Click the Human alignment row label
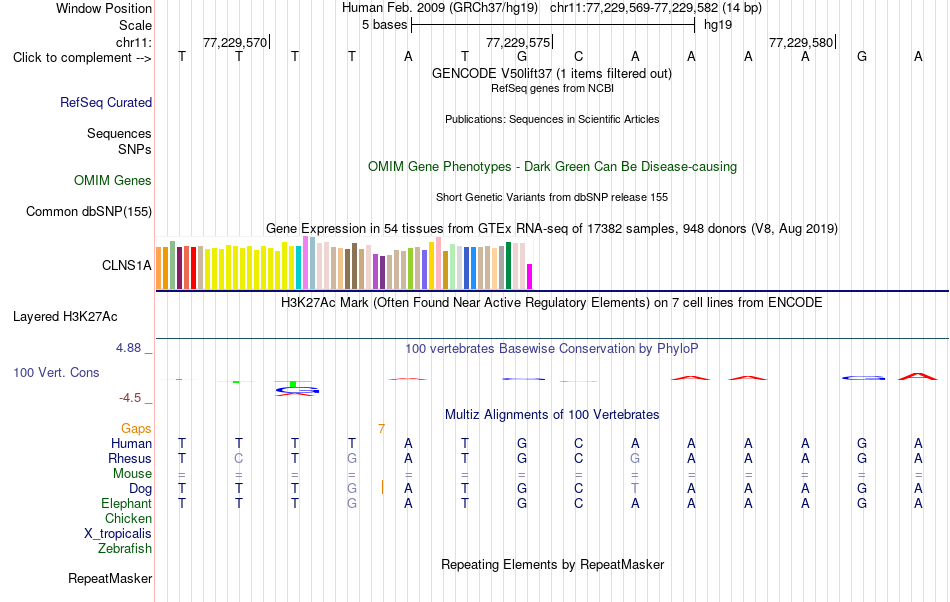950x602 pixels. tap(131, 443)
